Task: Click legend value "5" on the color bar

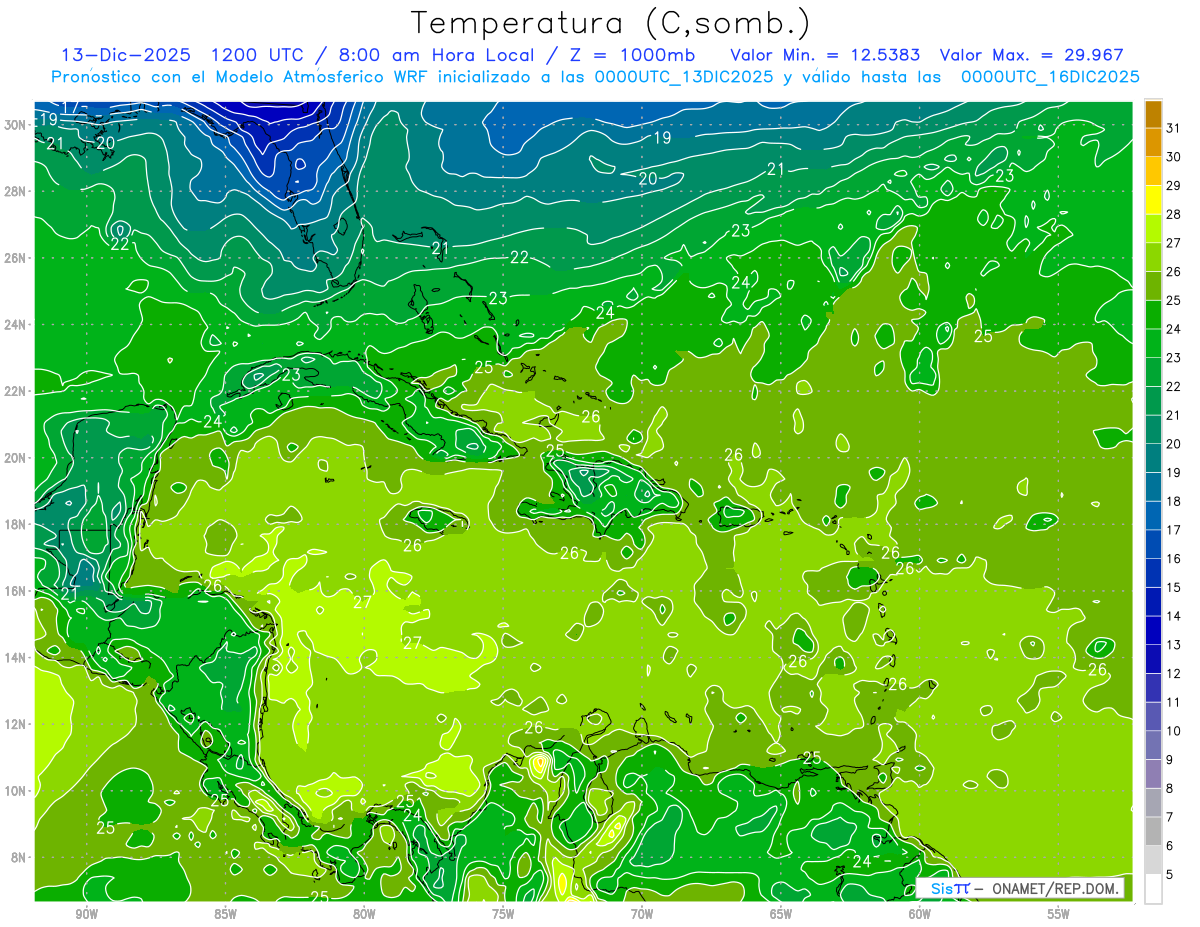Action: click(1170, 875)
